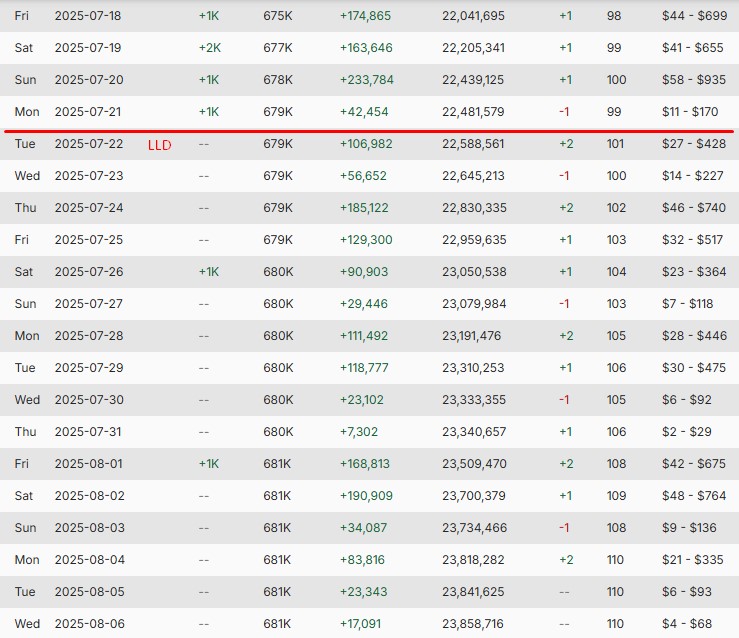The image size is (739, 638).
Task: Click the +163,646 views value
Action: pos(366,48)
